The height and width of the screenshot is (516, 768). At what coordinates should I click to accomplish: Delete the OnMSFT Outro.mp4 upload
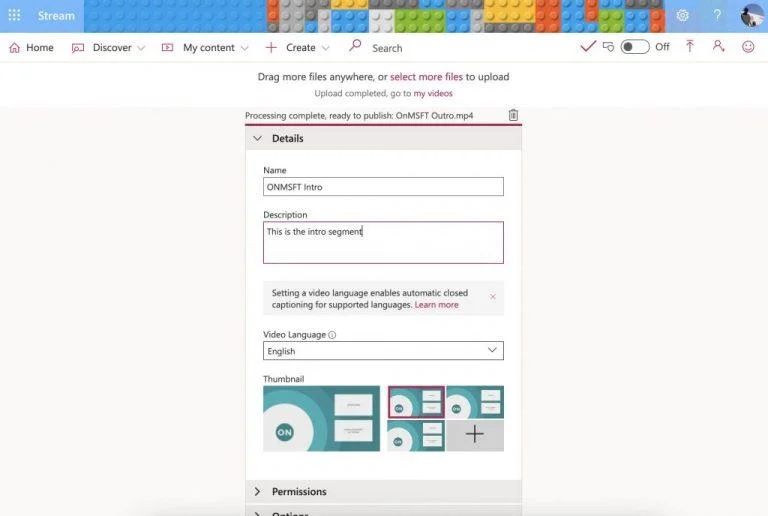click(513, 115)
